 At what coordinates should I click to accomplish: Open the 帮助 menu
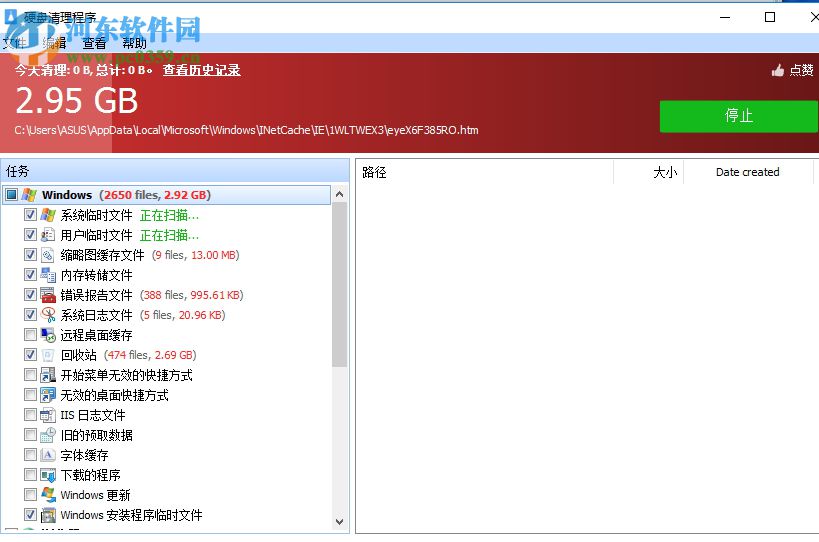[x=134, y=43]
